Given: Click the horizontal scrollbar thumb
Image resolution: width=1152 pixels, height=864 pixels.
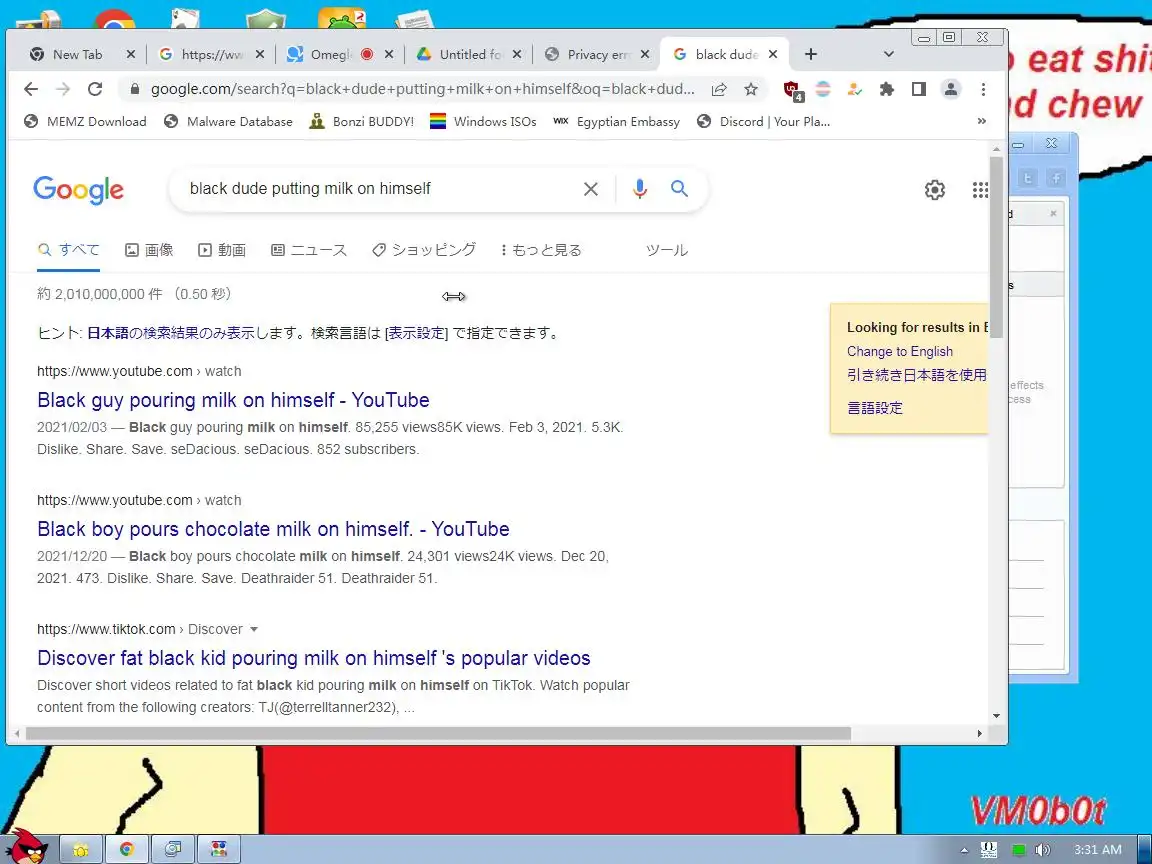Looking at the screenshot, I should coord(438,733).
